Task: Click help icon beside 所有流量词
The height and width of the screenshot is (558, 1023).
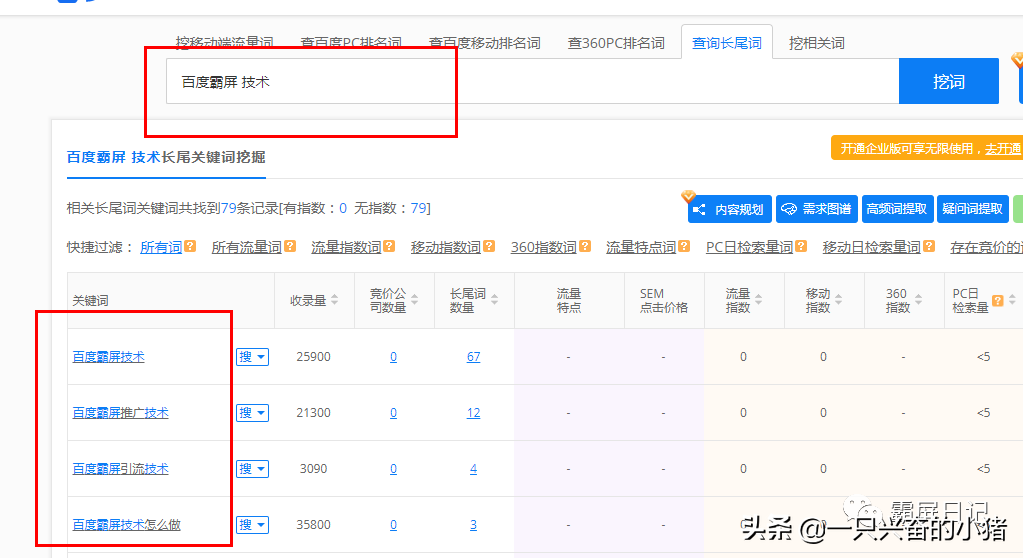Action: [x=290, y=247]
